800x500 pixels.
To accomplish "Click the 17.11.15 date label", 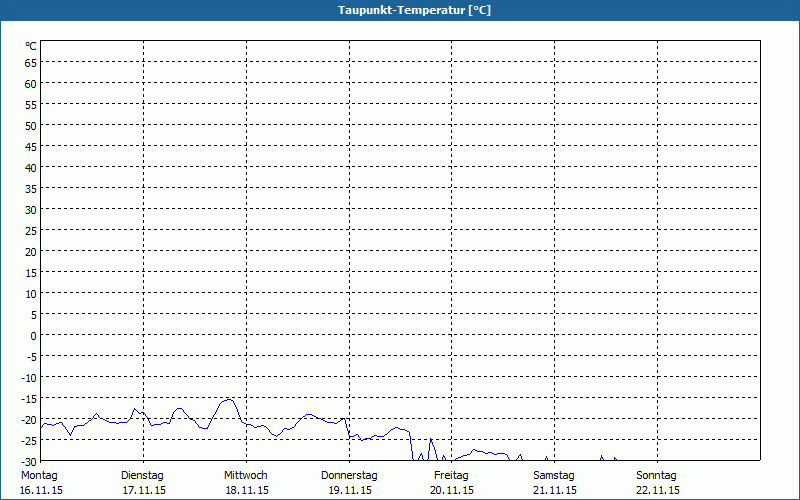I will 144,491.
